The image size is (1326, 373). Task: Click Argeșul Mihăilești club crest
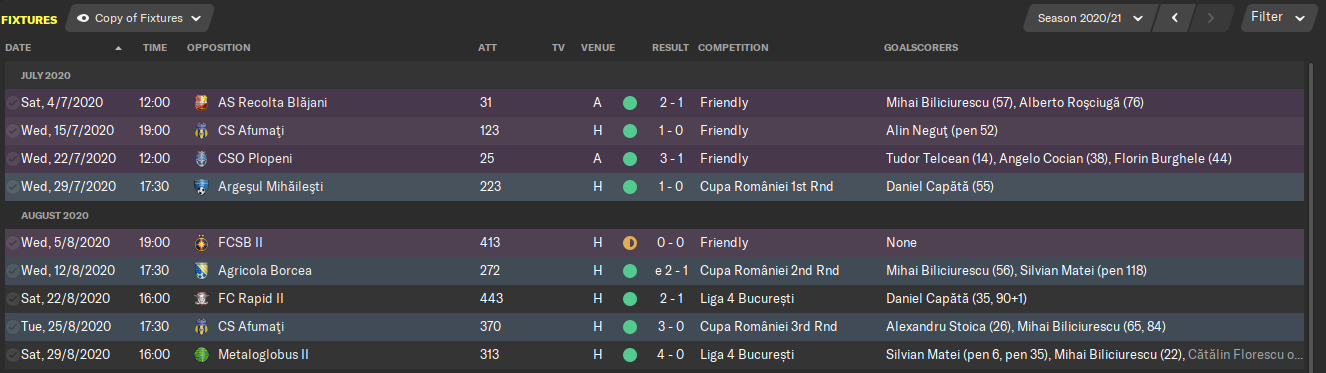pos(201,187)
